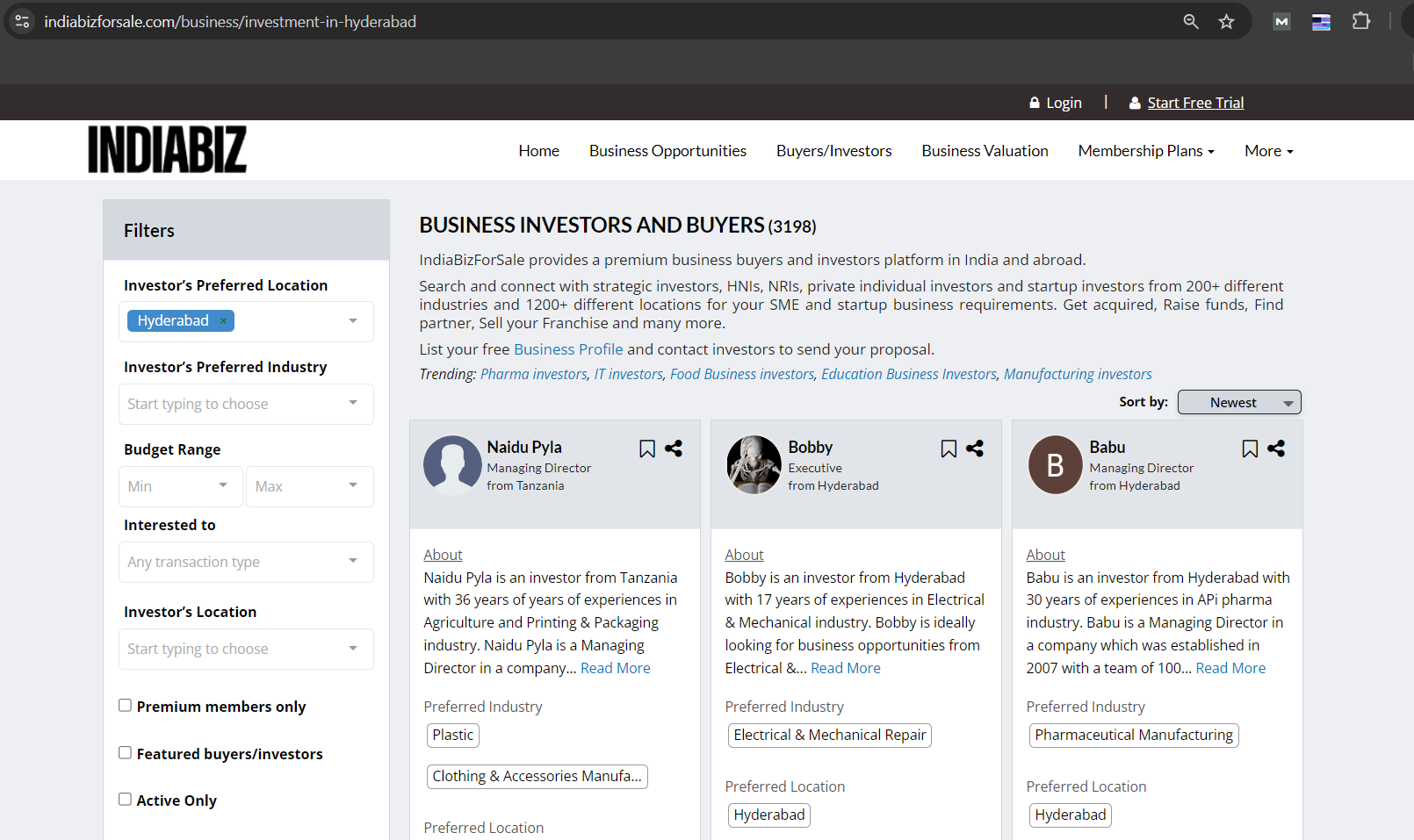Image resolution: width=1414 pixels, height=840 pixels.
Task: Share the Naidu Pyla profile
Action: [674, 449]
